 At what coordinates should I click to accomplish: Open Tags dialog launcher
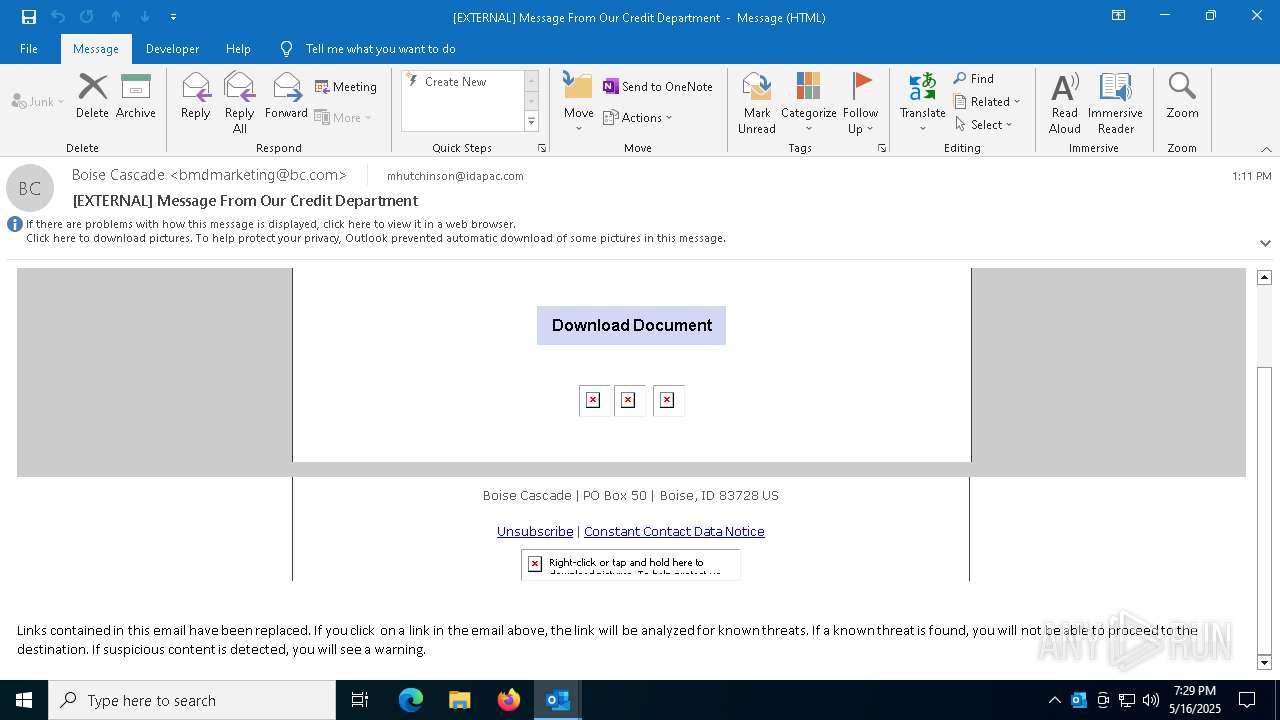(882, 148)
